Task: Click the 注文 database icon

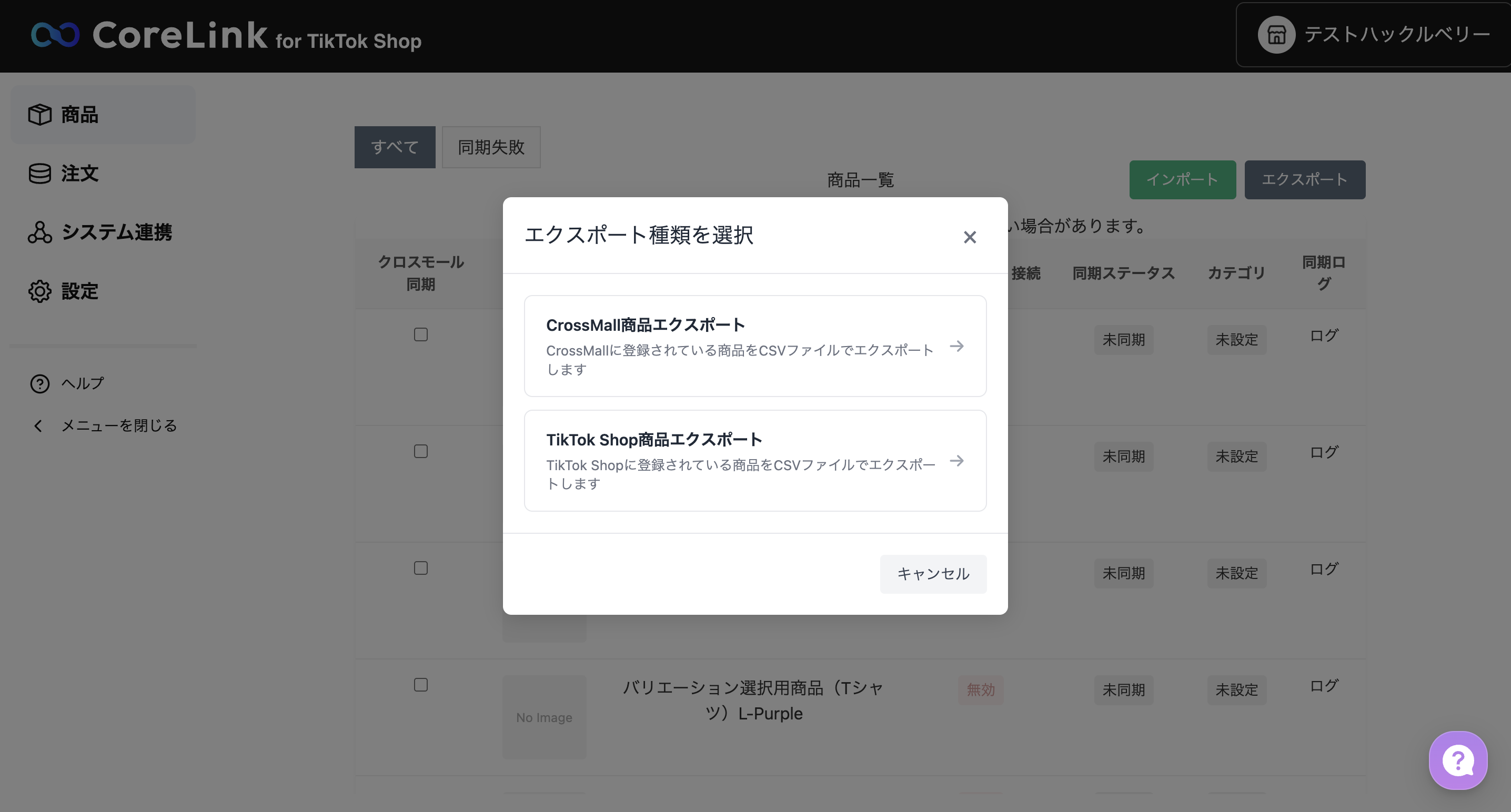Action: pyautogui.click(x=40, y=174)
